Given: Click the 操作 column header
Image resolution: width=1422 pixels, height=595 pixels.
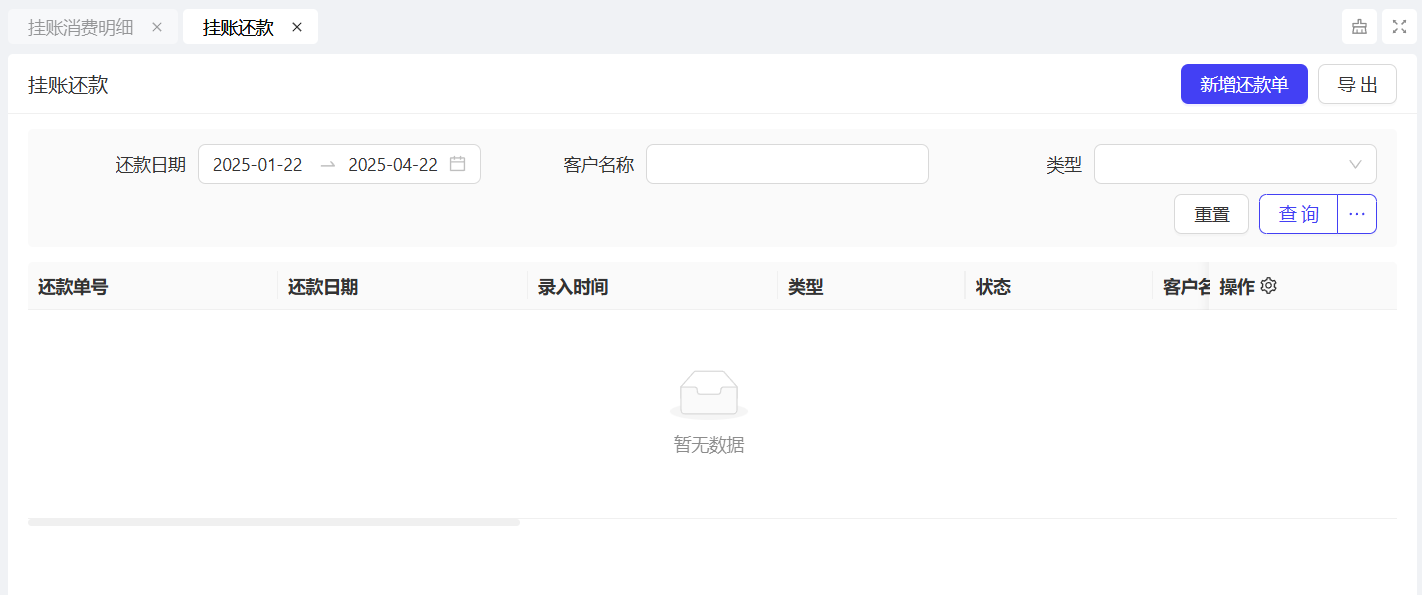Looking at the screenshot, I should point(1302,287).
